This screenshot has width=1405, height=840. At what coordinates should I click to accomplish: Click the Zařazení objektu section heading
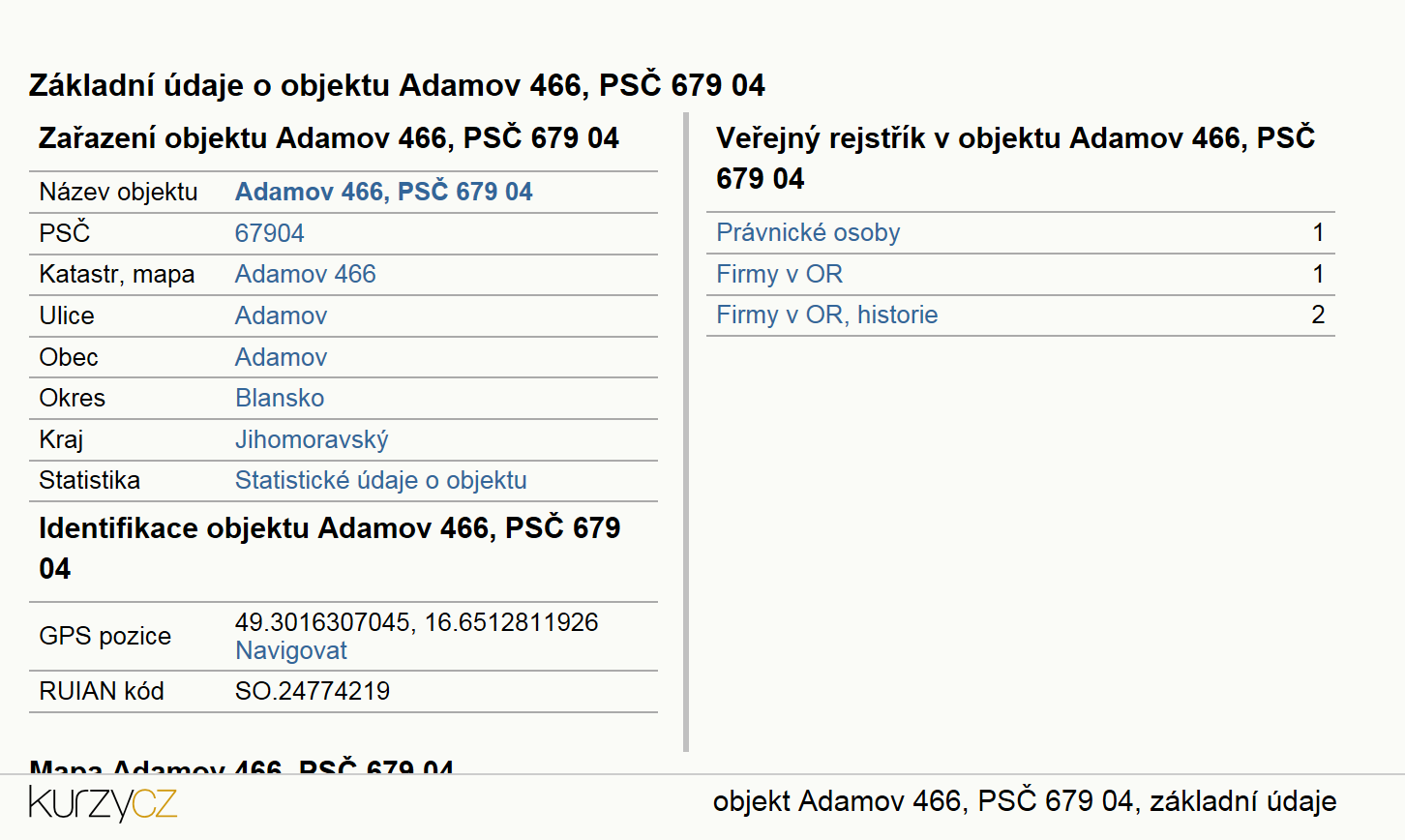click(328, 137)
